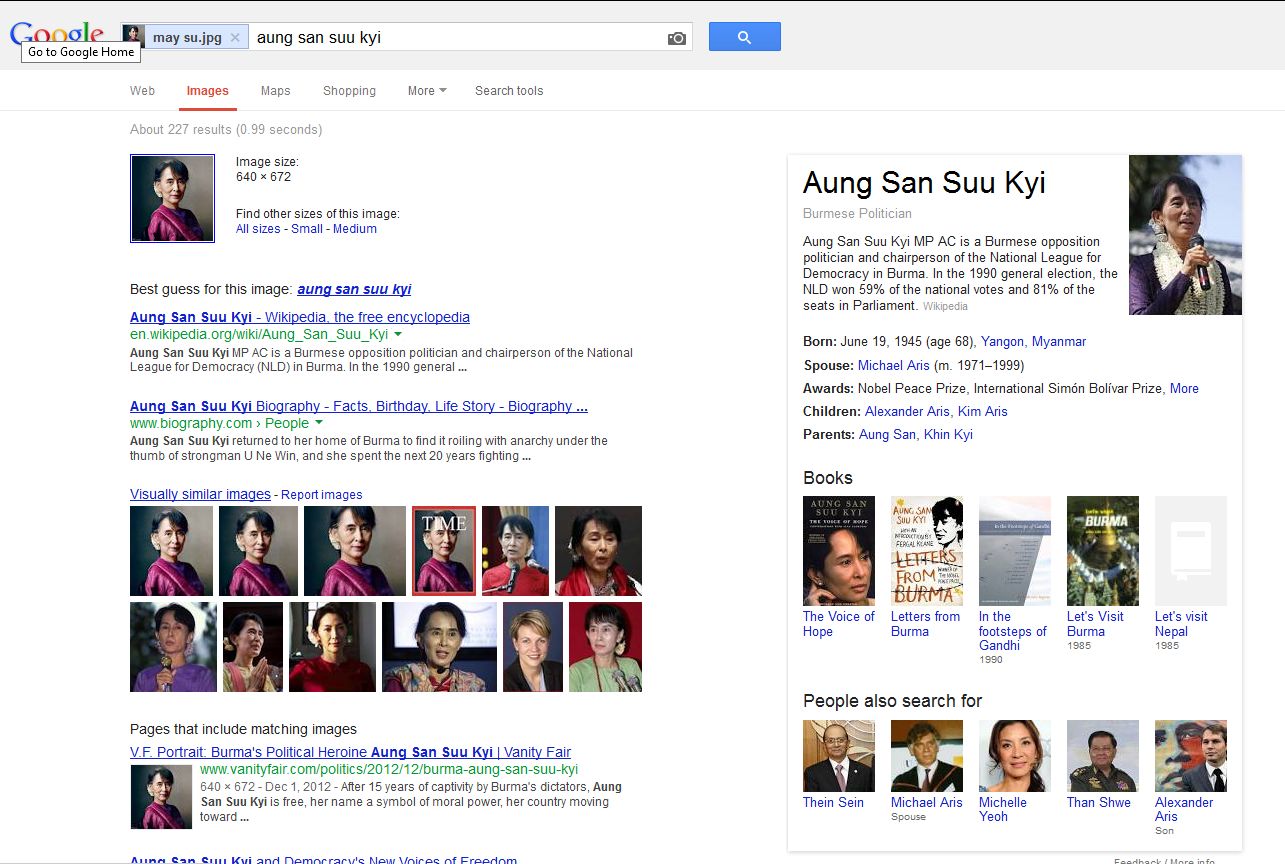Remove the may su.jpg image chip
This screenshot has width=1285, height=864.
pyautogui.click(x=235, y=38)
